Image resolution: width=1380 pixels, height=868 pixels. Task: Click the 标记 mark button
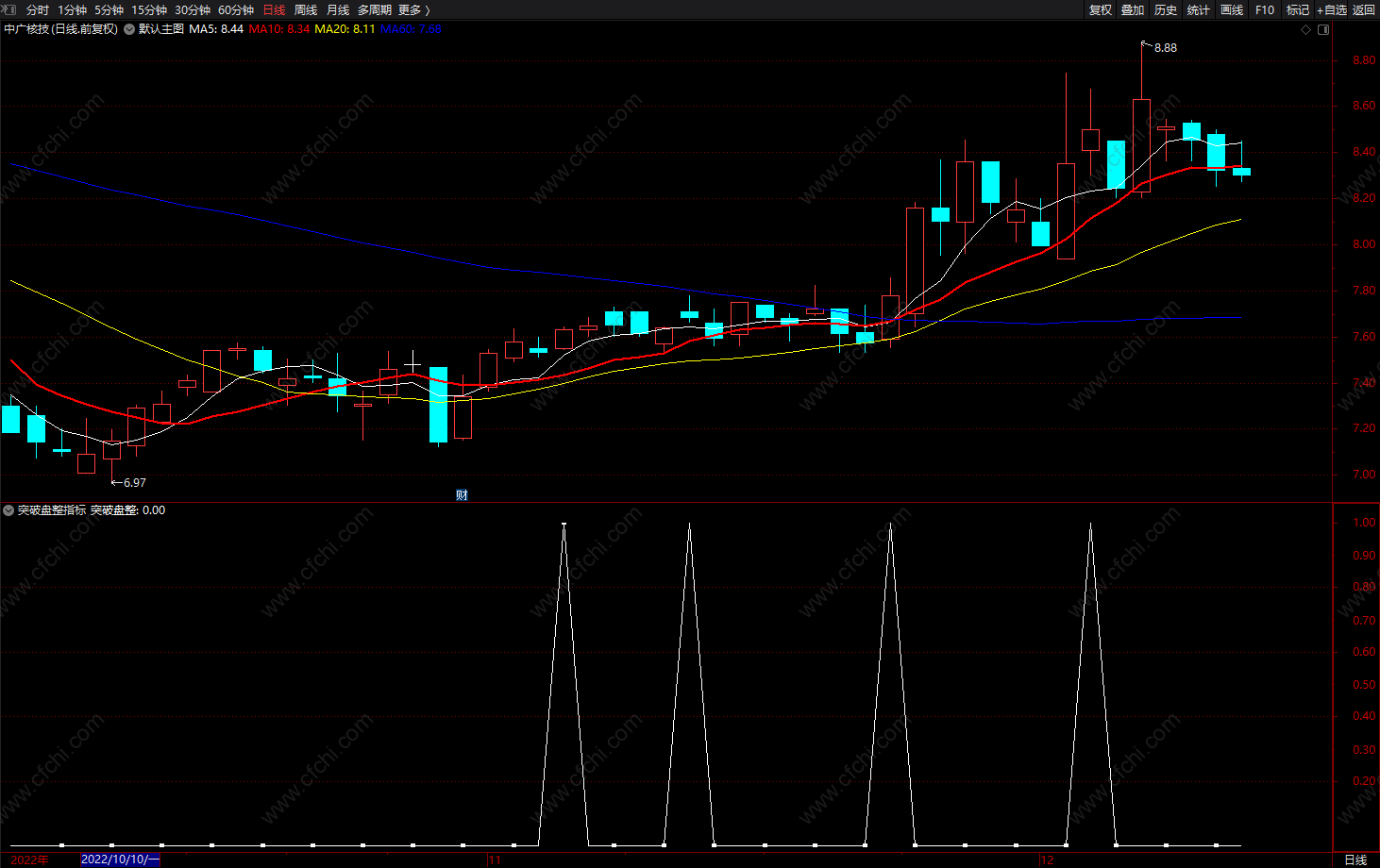click(x=1298, y=9)
